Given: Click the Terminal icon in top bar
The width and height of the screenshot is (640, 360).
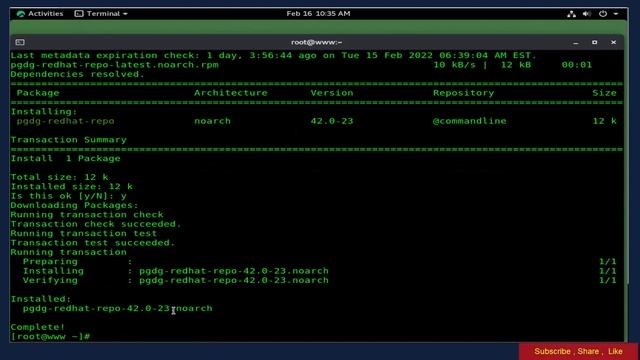Looking at the screenshot, I should [x=79, y=13].
